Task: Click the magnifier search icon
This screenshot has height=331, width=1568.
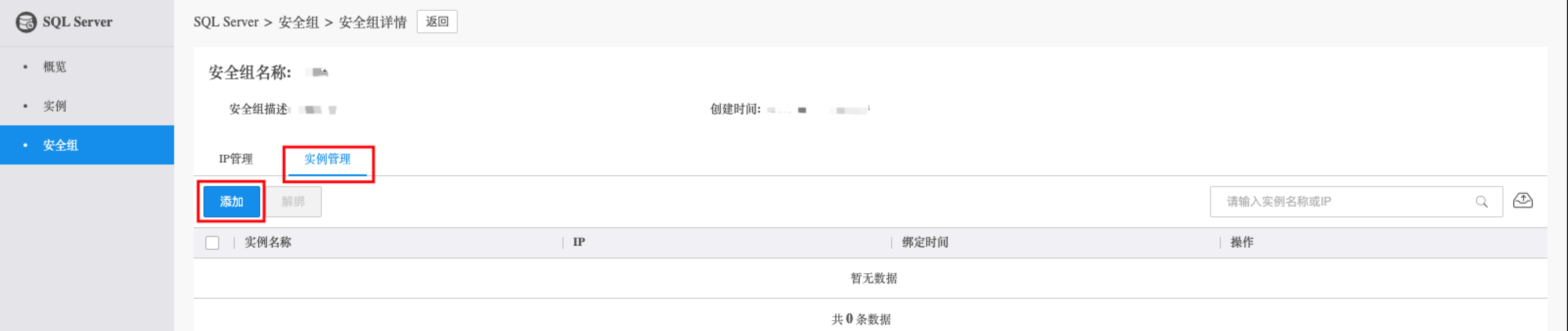Action: [x=1481, y=202]
